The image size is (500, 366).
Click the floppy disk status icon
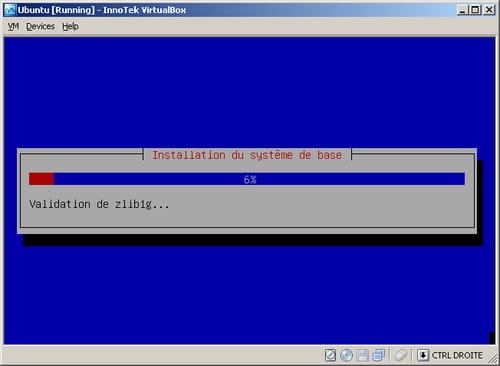click(x=363, y=355)
